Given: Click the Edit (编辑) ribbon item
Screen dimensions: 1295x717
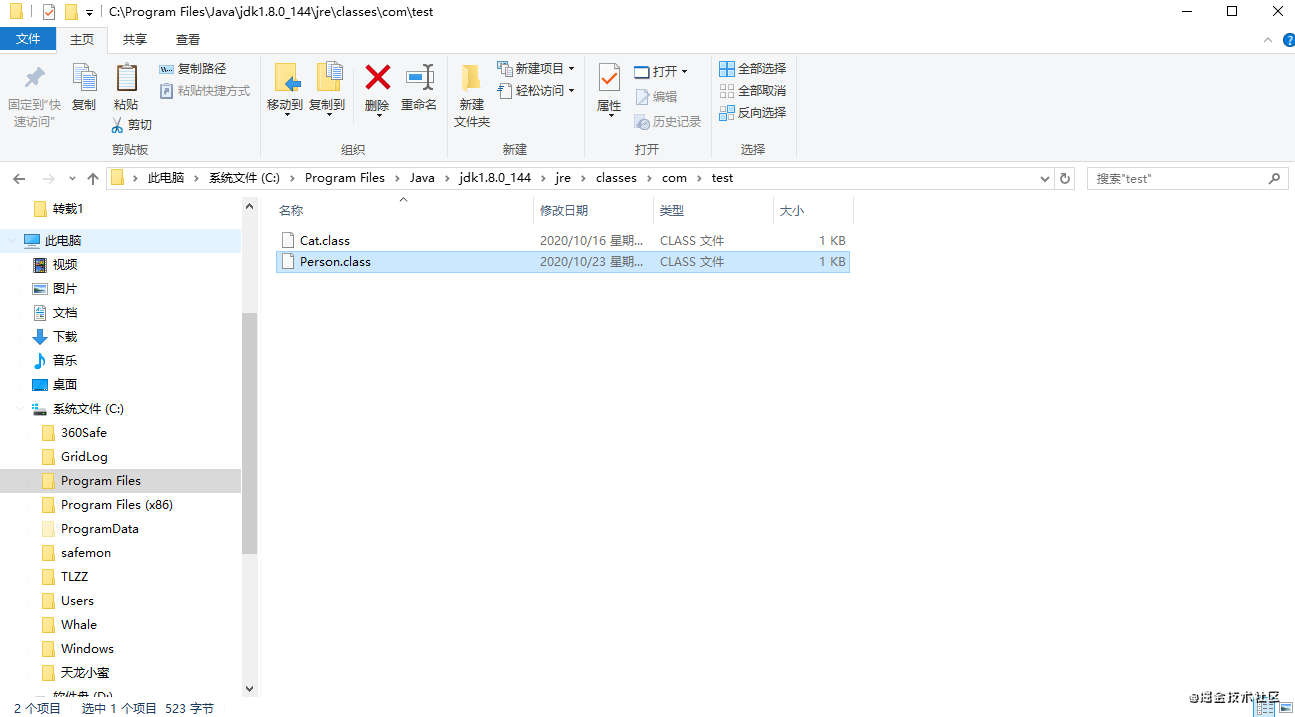Looking at the screenshot, I should tap(656, 97).
